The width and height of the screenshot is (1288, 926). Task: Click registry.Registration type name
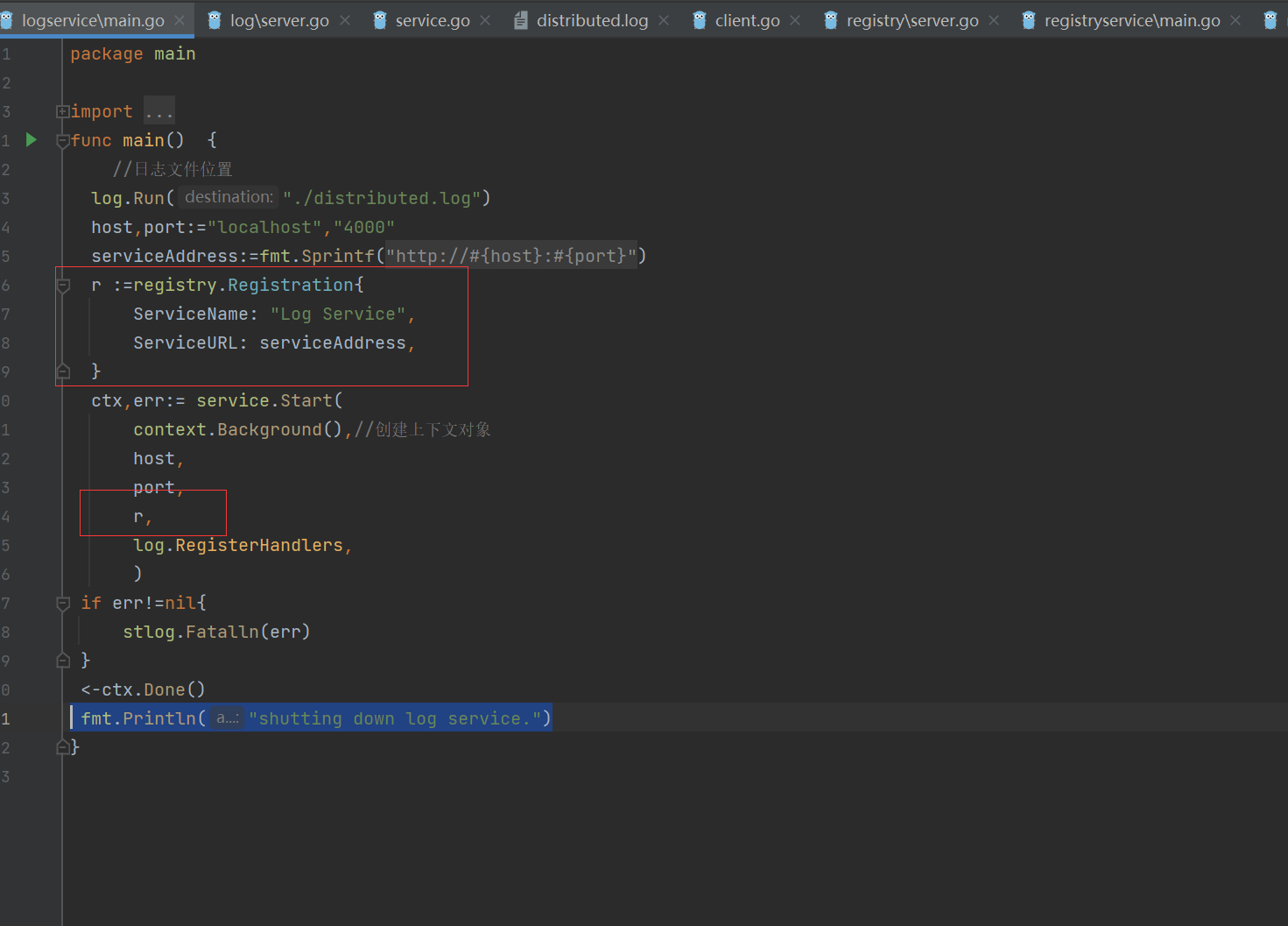pyautogui.click(x=245, y=285)
